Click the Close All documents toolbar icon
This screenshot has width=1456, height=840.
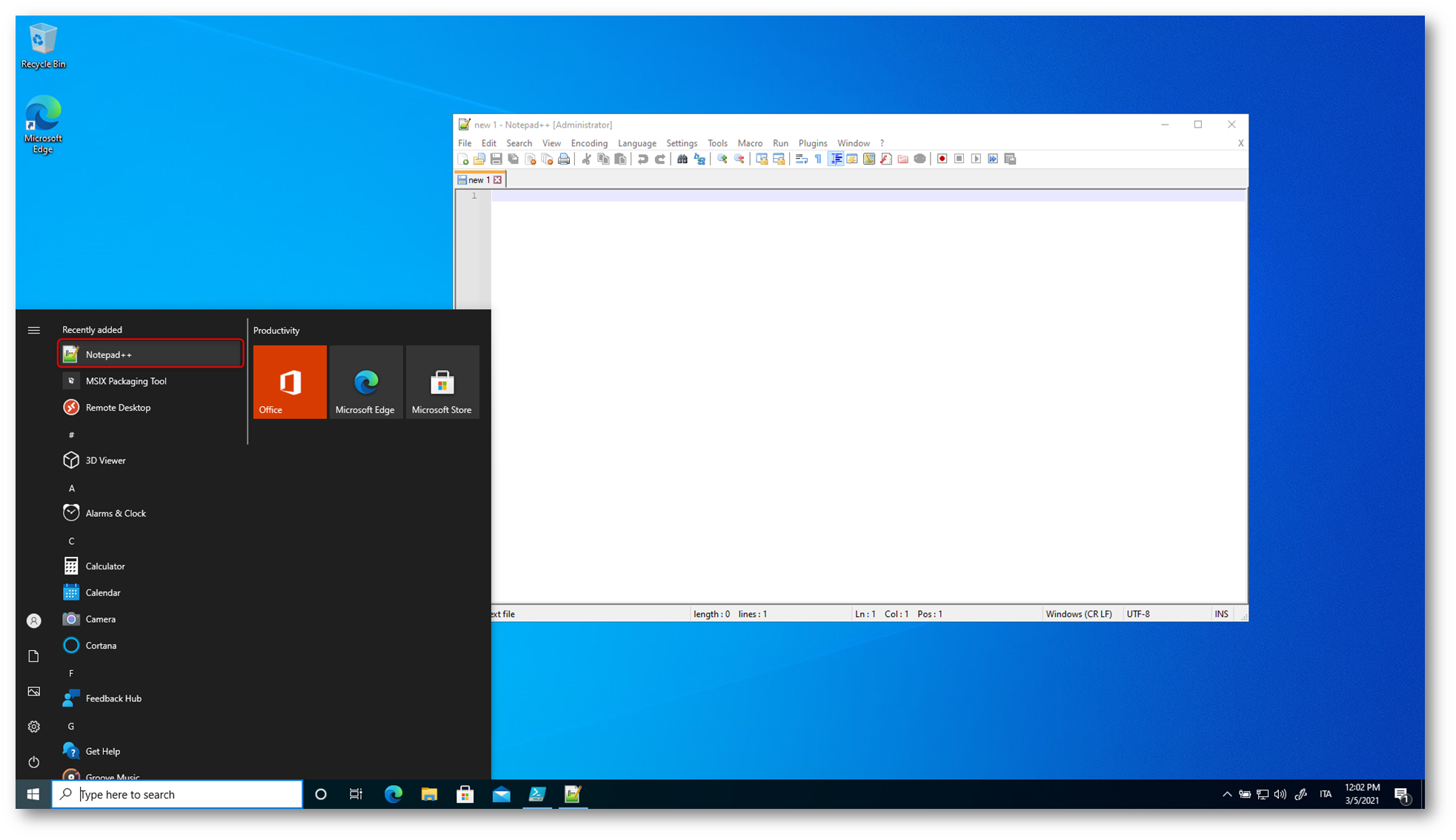coord(548,159)
